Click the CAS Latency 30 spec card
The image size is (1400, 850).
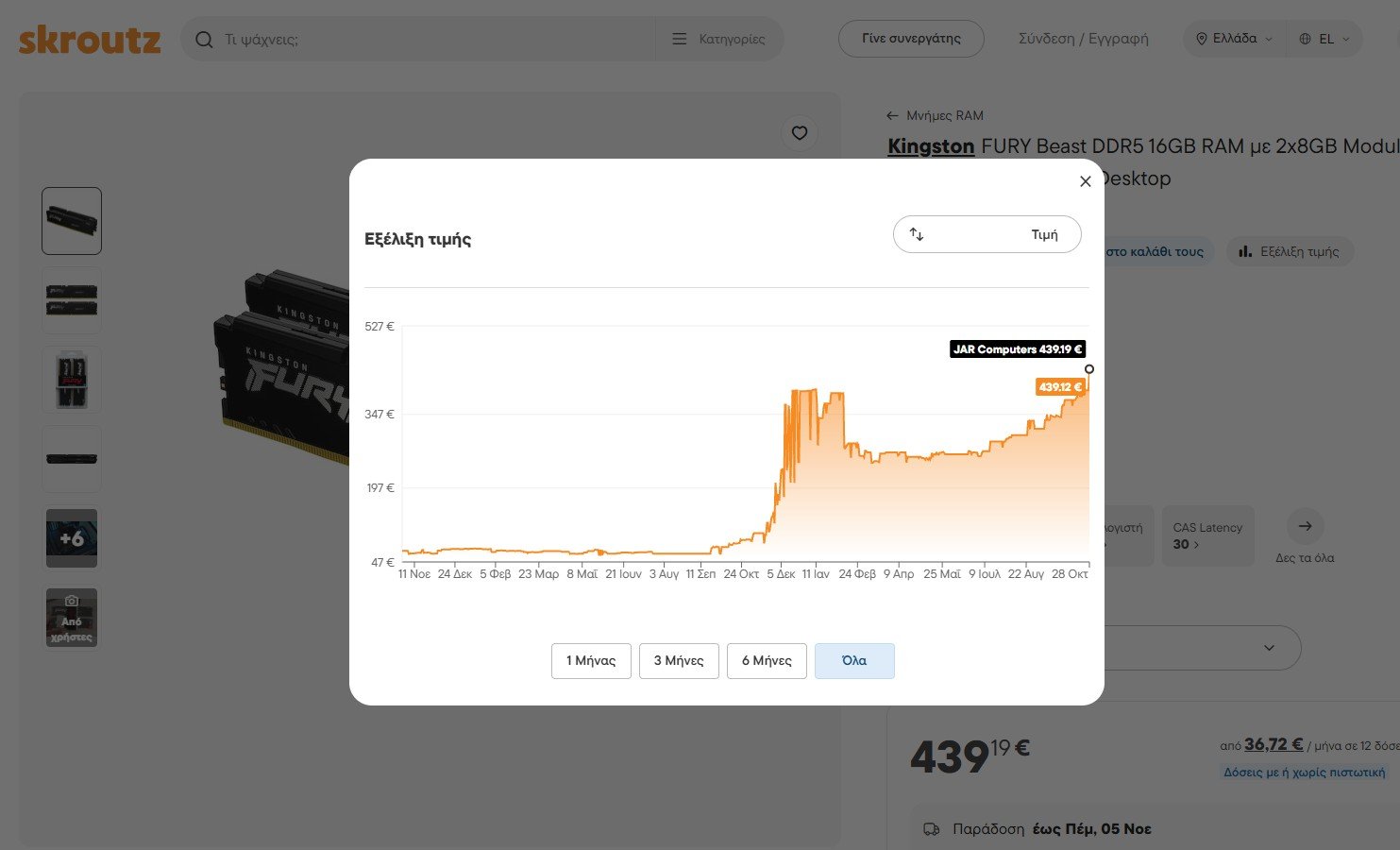[x=1207, y=535]
